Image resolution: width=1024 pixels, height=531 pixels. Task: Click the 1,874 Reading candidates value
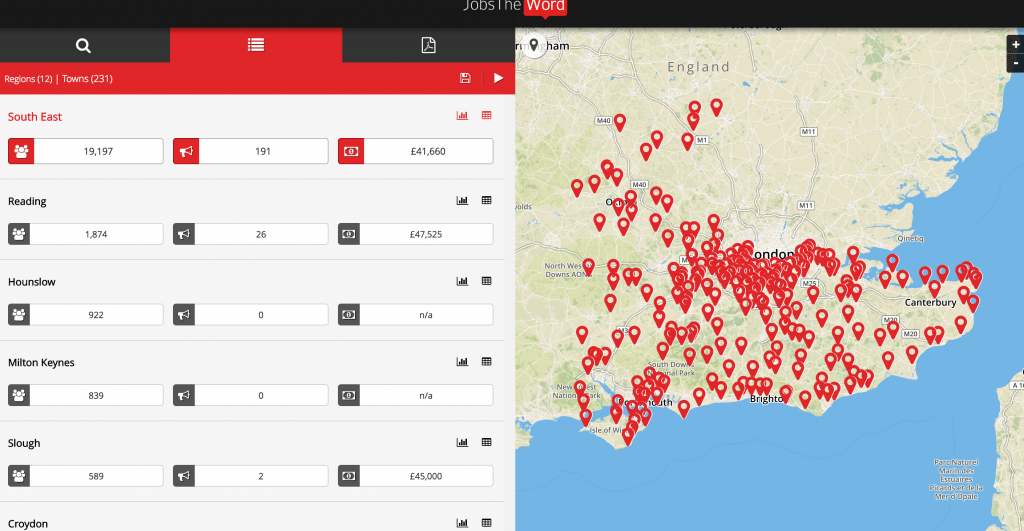tap(96, 234)
